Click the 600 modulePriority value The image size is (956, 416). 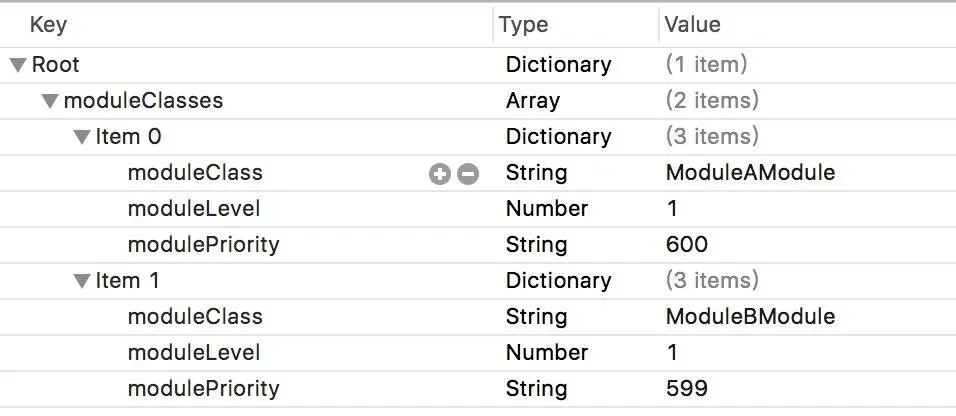[x=686, y=245]
